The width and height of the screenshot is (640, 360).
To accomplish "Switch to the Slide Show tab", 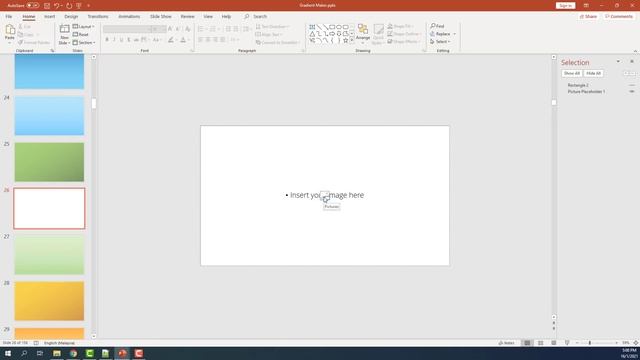I will pyautogui.click(x=160, y=17).
